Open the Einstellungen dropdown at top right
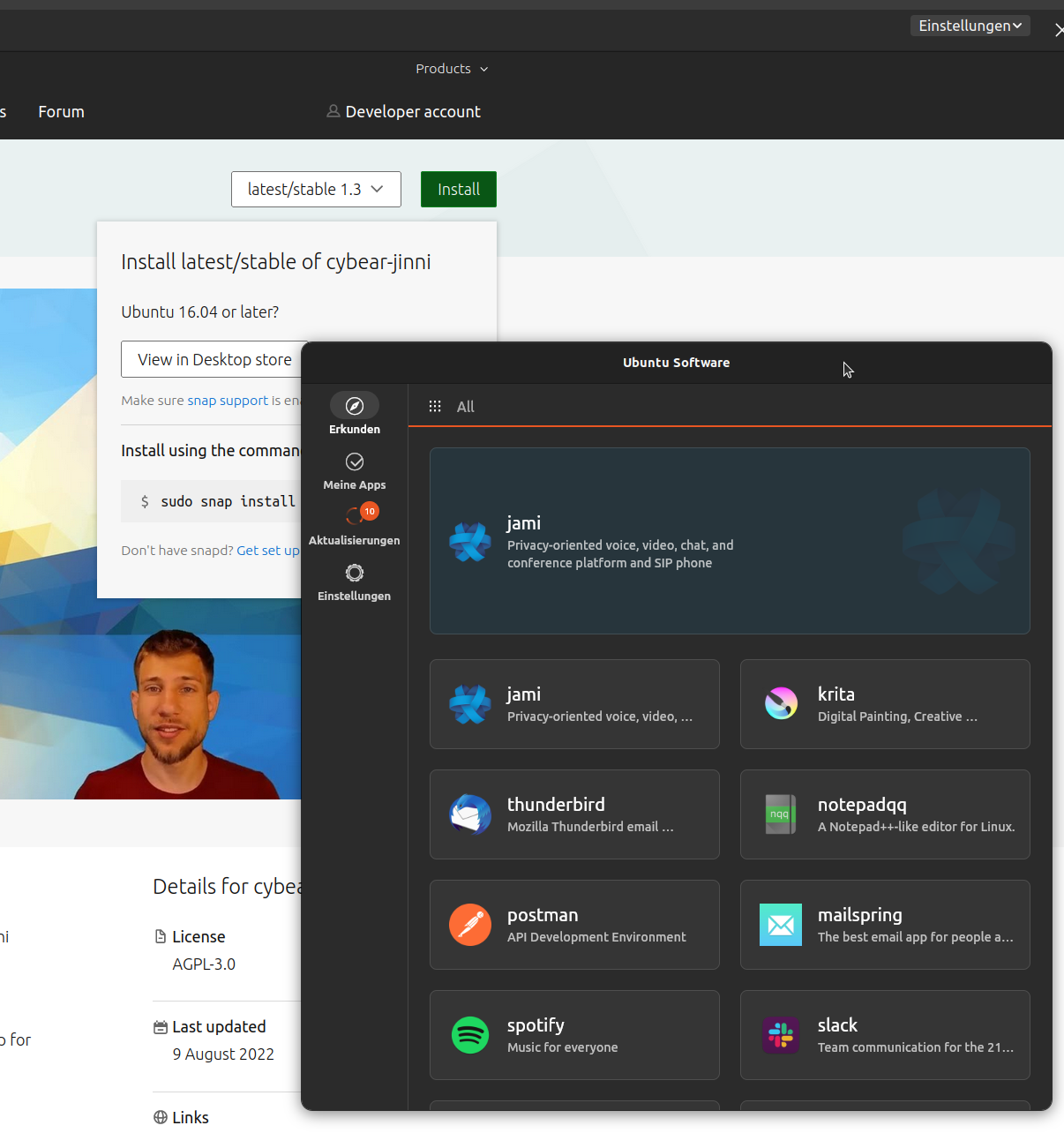 point(970,26)
